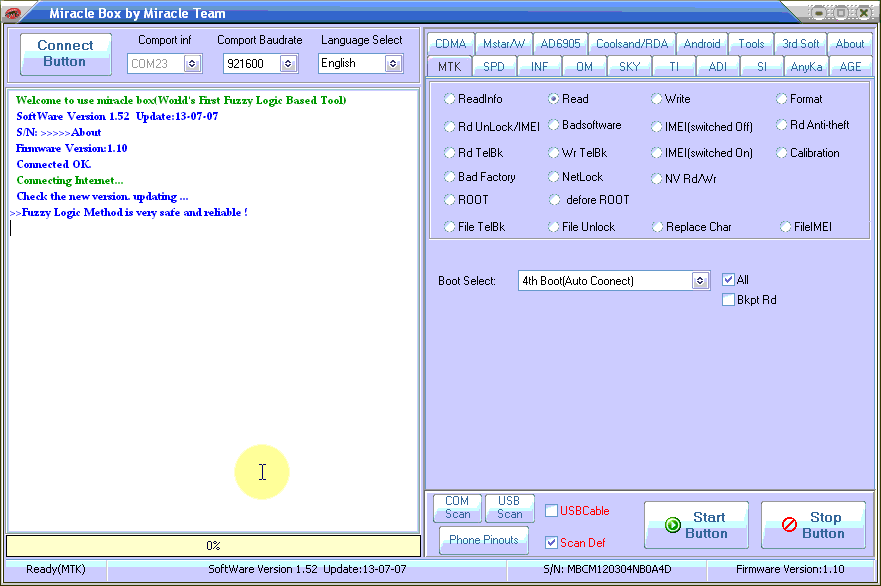The image size is (881, 586).
Task: Open Phone Pinouts
Action: pos(484,540)
